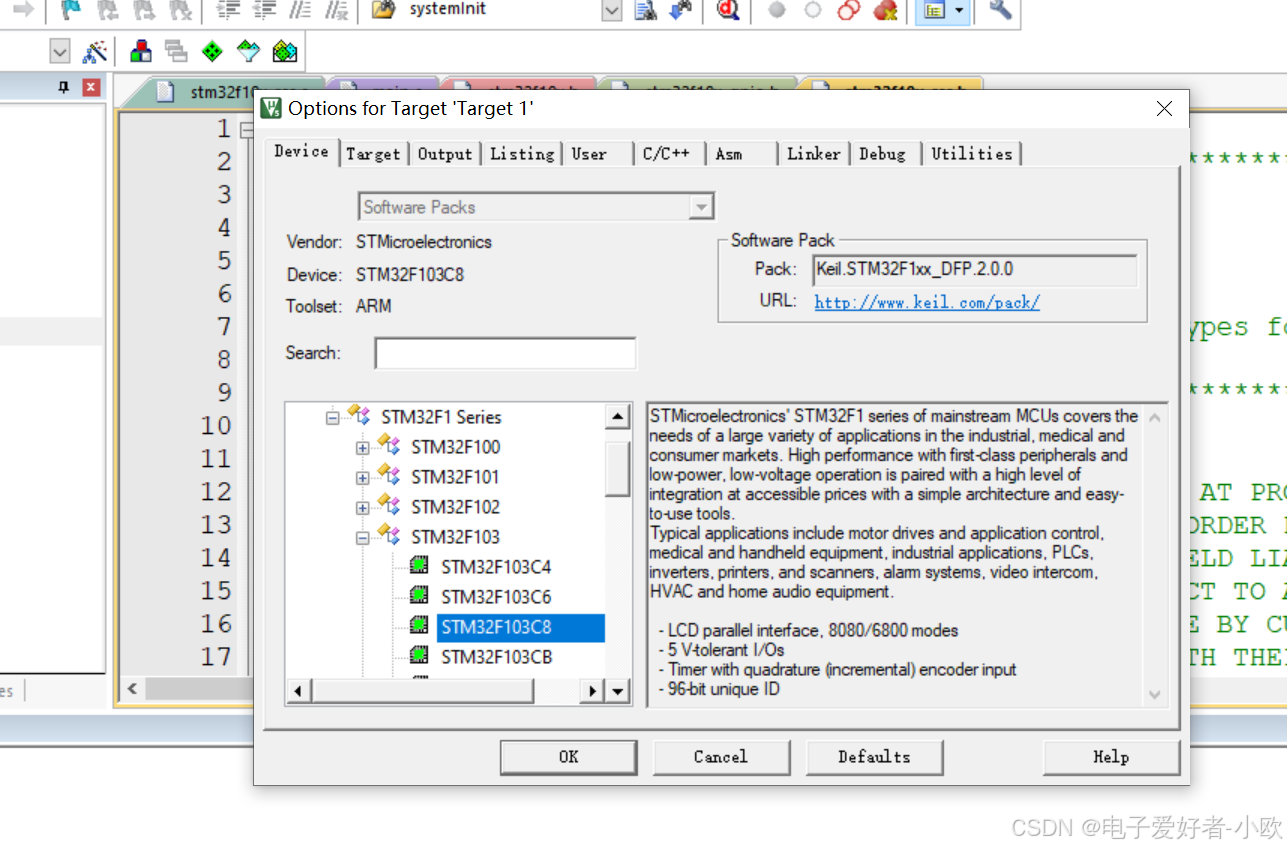This screenshot has width=1287, height=849.
Task: Open the Debug tab
Action: (x=882, y=153)
